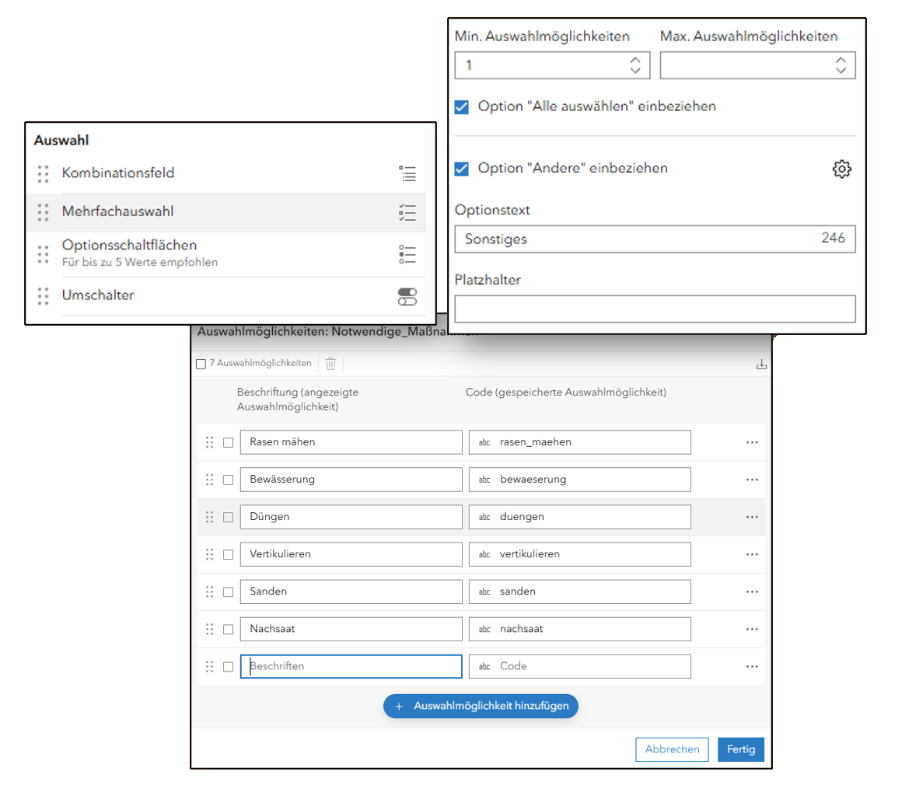Click the empty Beschriften label field
The image size is (906, 787).
click(x=351, y=666)
